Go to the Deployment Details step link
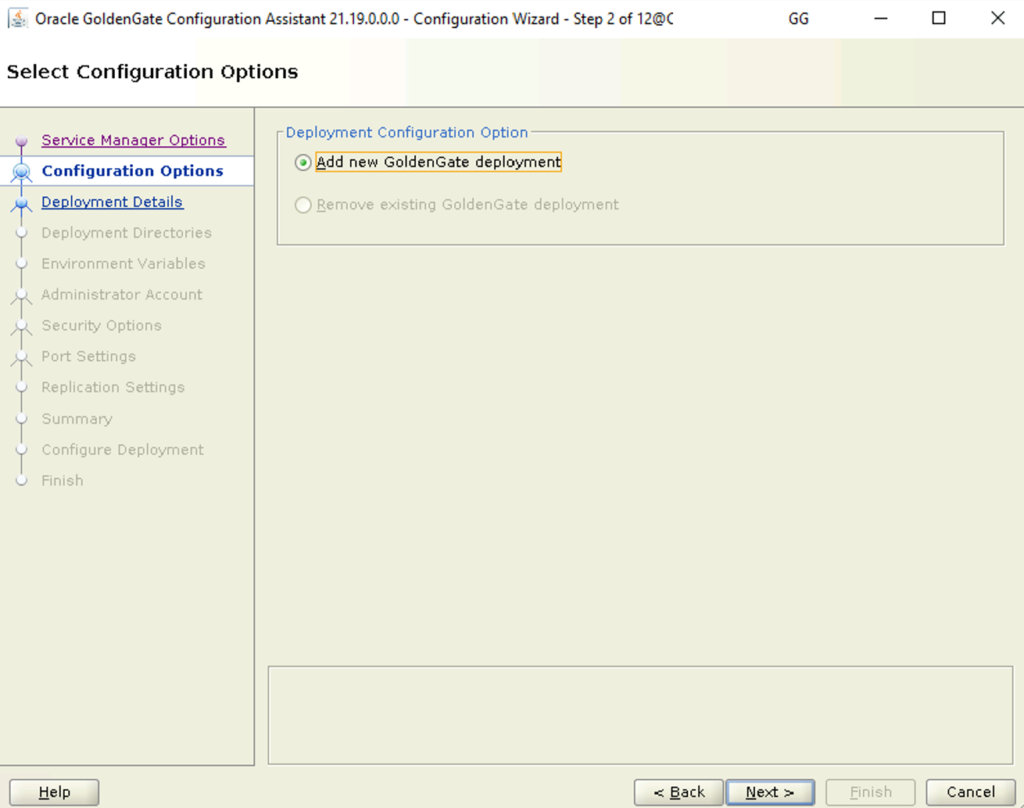Image resolution: width=1024 pixels, height=808 pixels. (112, 202)
